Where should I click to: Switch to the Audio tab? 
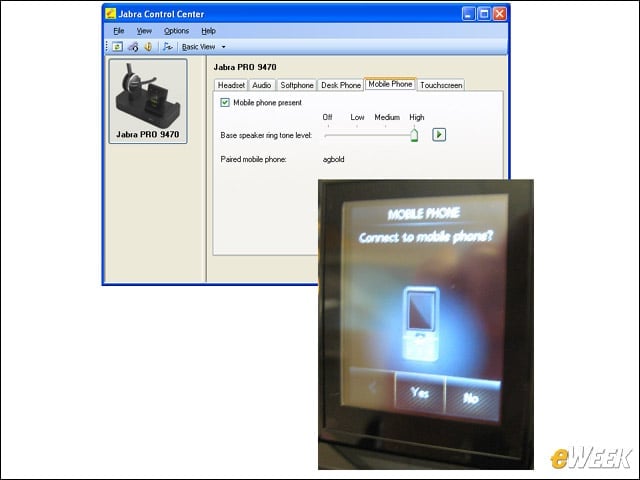[x=262, y=85]
